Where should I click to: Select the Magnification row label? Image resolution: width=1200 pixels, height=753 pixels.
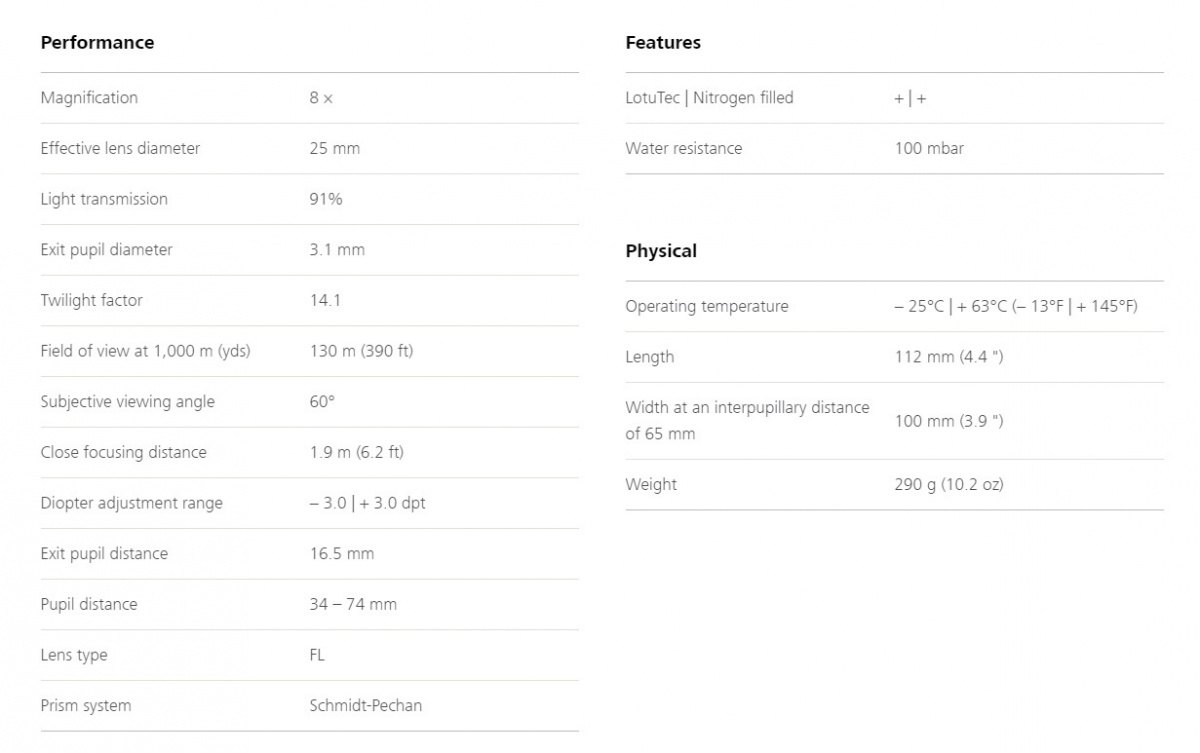click(89, 98)
